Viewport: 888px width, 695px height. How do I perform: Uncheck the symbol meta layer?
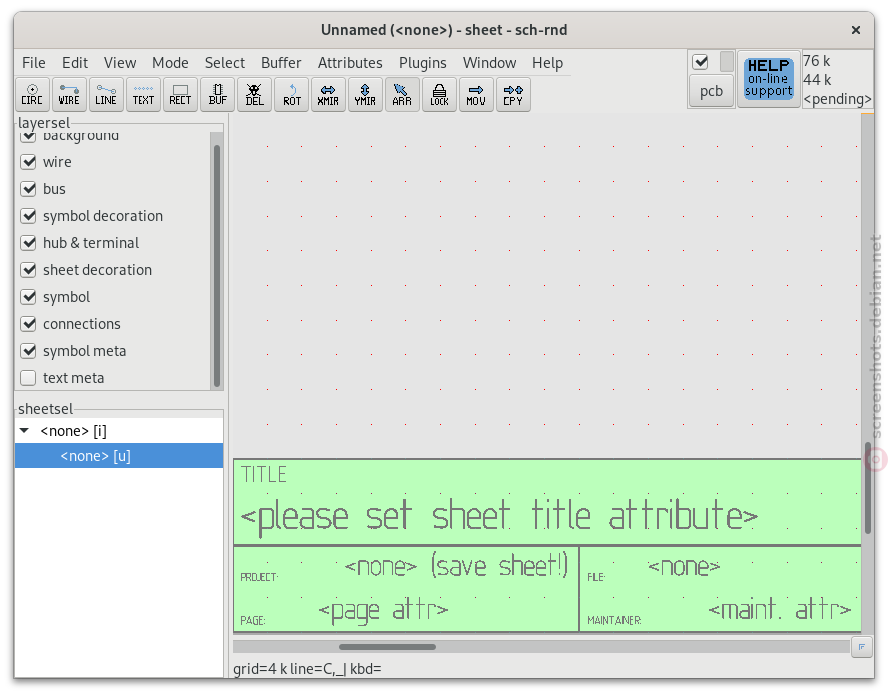pyautogui.click(x=28, y=351)
